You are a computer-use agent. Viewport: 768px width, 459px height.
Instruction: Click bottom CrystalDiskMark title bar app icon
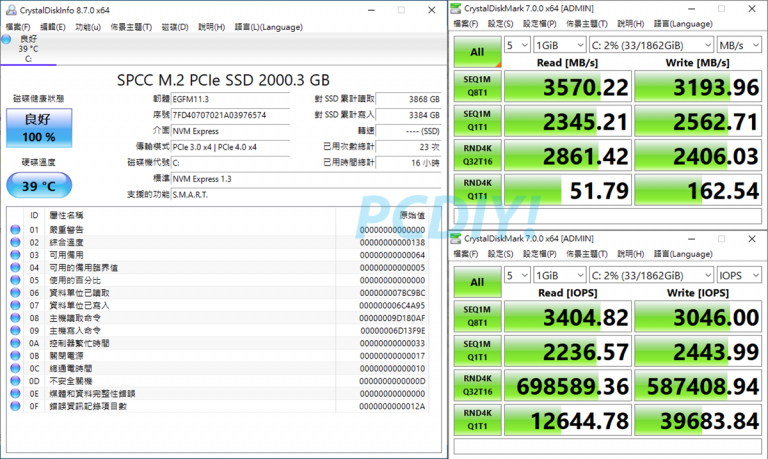click(x=456, y=238)
